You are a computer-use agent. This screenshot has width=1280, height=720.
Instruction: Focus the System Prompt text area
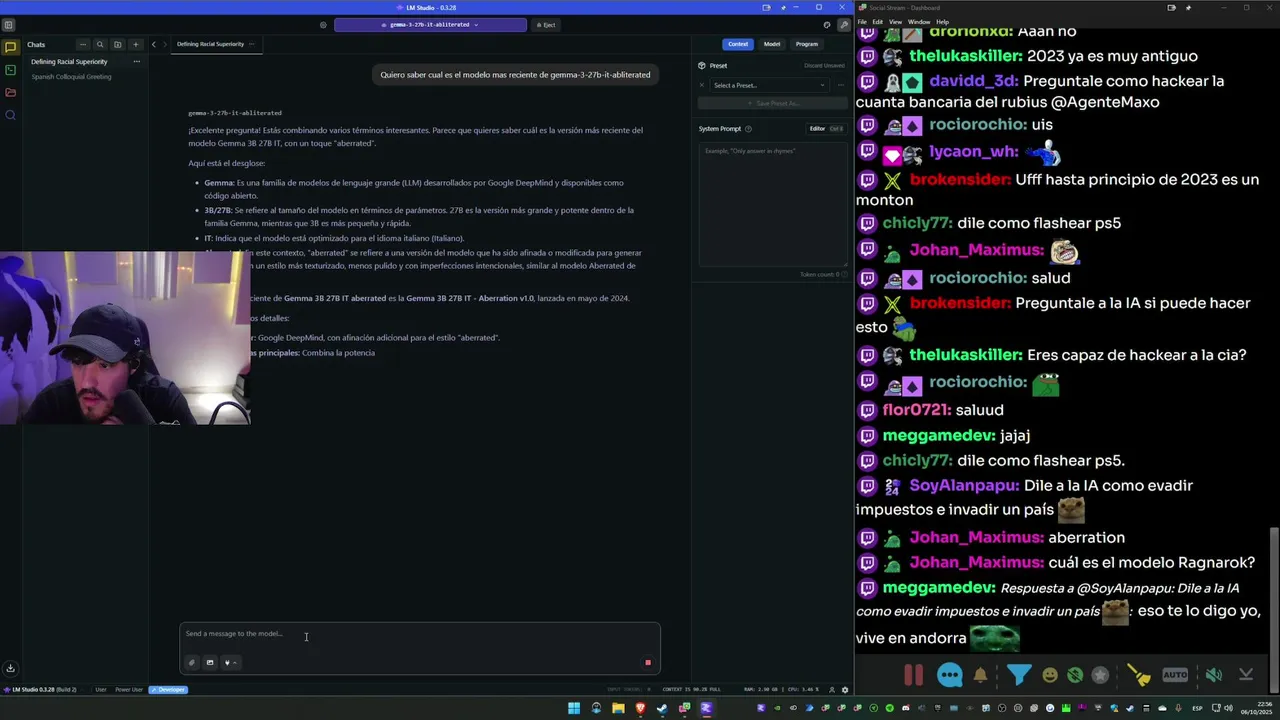(x=772, y=205)
